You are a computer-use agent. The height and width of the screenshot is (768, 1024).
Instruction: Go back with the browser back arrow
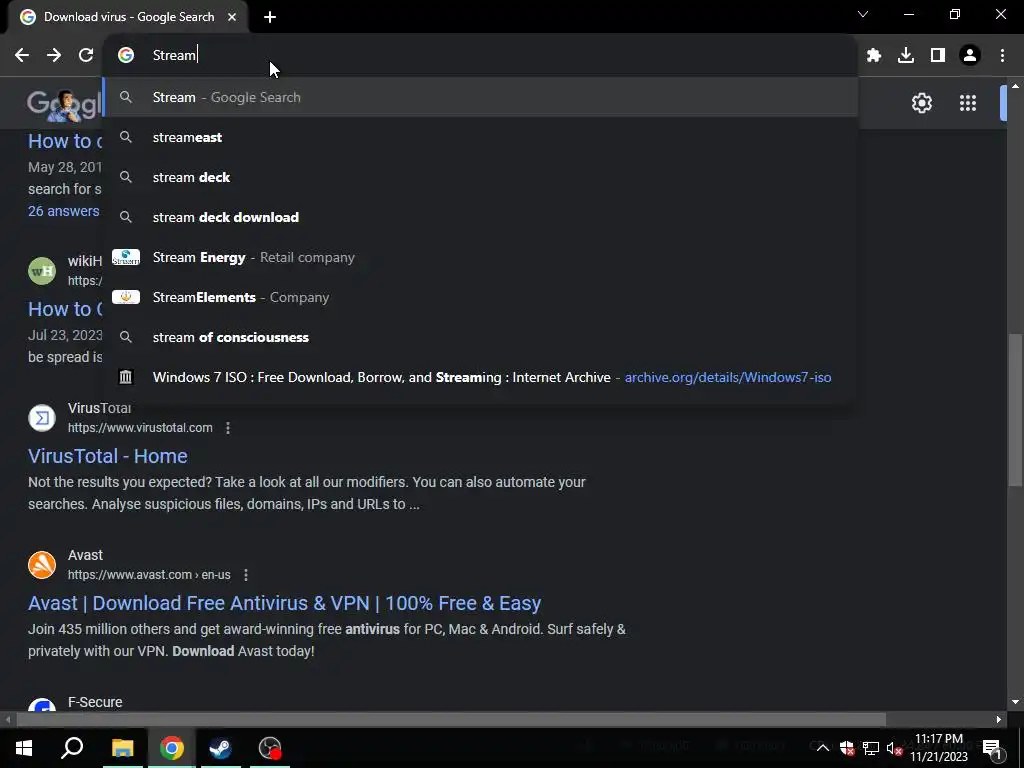click(x=22, y=56)
